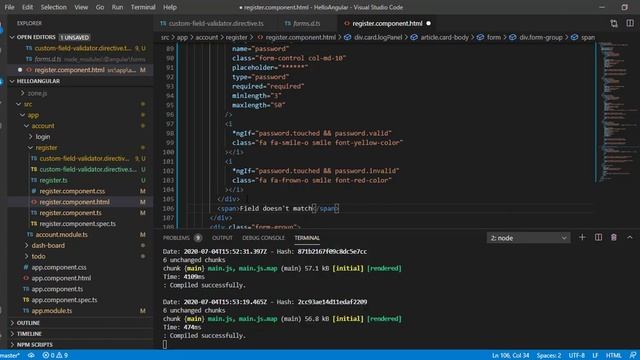The height and width of the screenshot is (360, 640).
Task: Open errors and warnings count in status bar
Action: [55, 355]
